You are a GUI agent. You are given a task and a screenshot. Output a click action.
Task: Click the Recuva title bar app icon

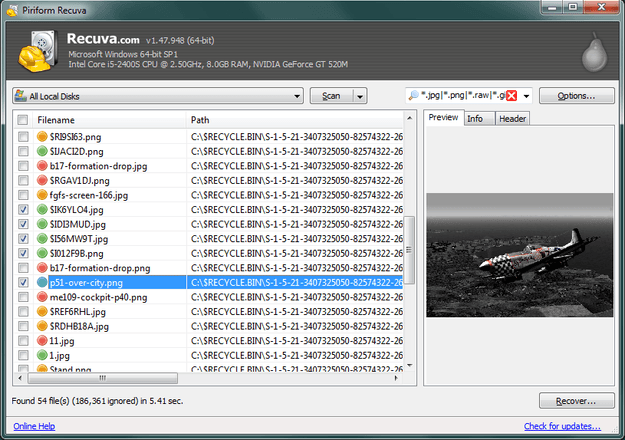click(x=12, y=10)
